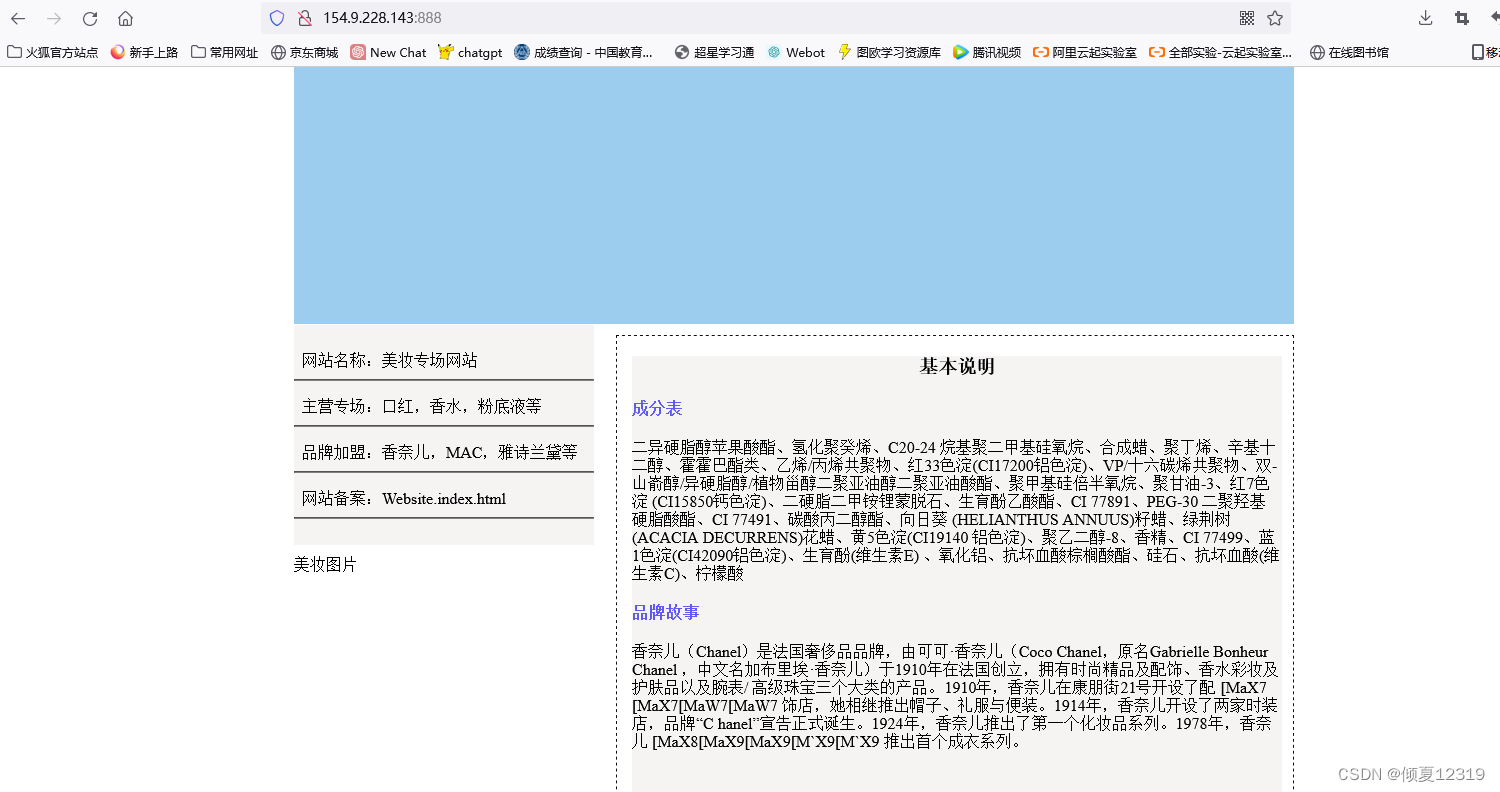Click the 主营专场：口红，香水，粉底液等 row

tap(444, 406)
